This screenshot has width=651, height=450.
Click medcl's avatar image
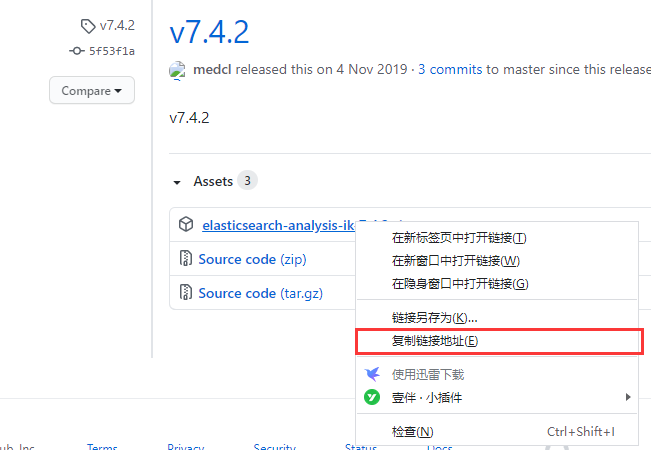177,70
